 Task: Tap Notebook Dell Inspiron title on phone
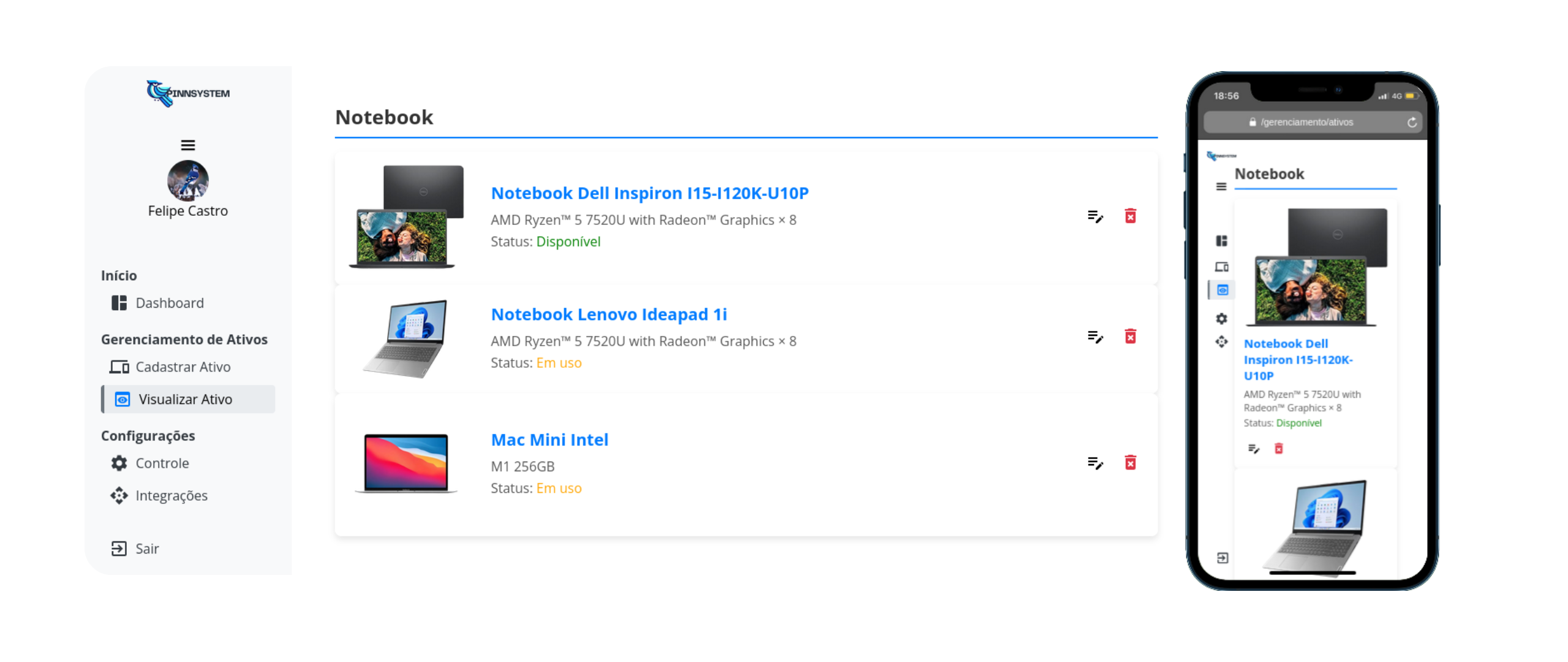(x=1297, y=359)
